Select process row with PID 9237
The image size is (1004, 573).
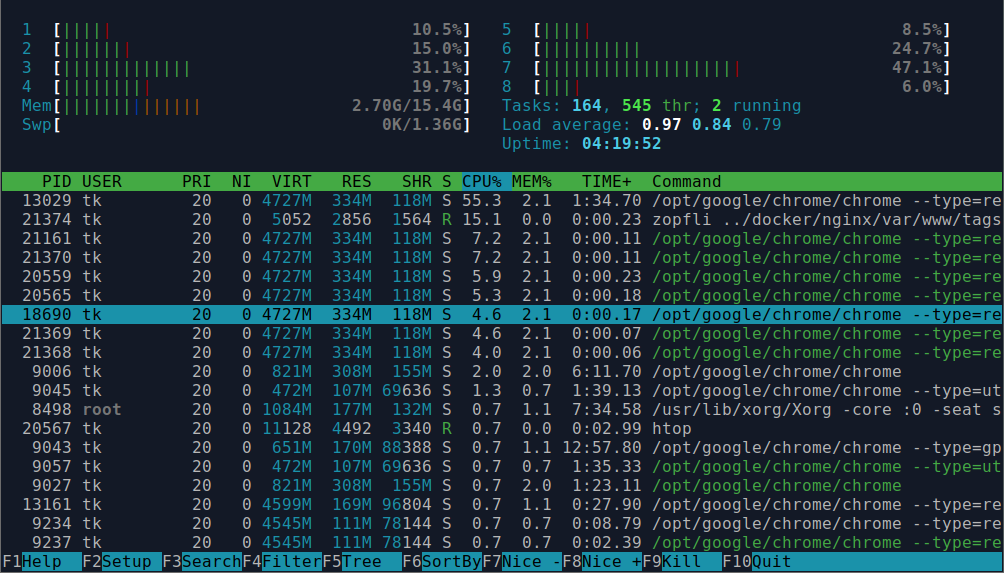(x=502, y=543)
